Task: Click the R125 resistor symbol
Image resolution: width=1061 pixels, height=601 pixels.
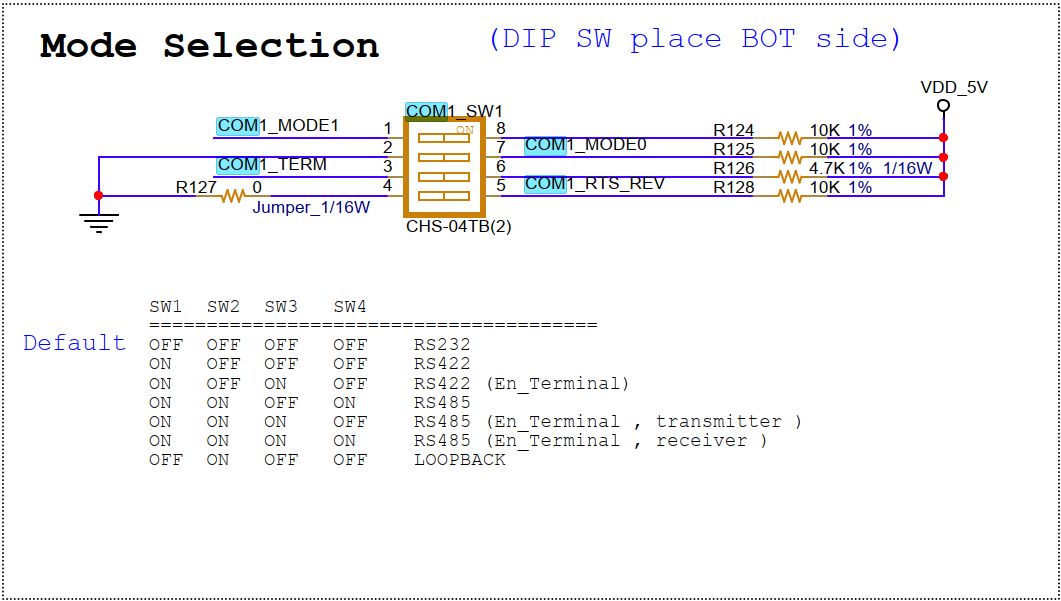Action: [x=790, y=157]
